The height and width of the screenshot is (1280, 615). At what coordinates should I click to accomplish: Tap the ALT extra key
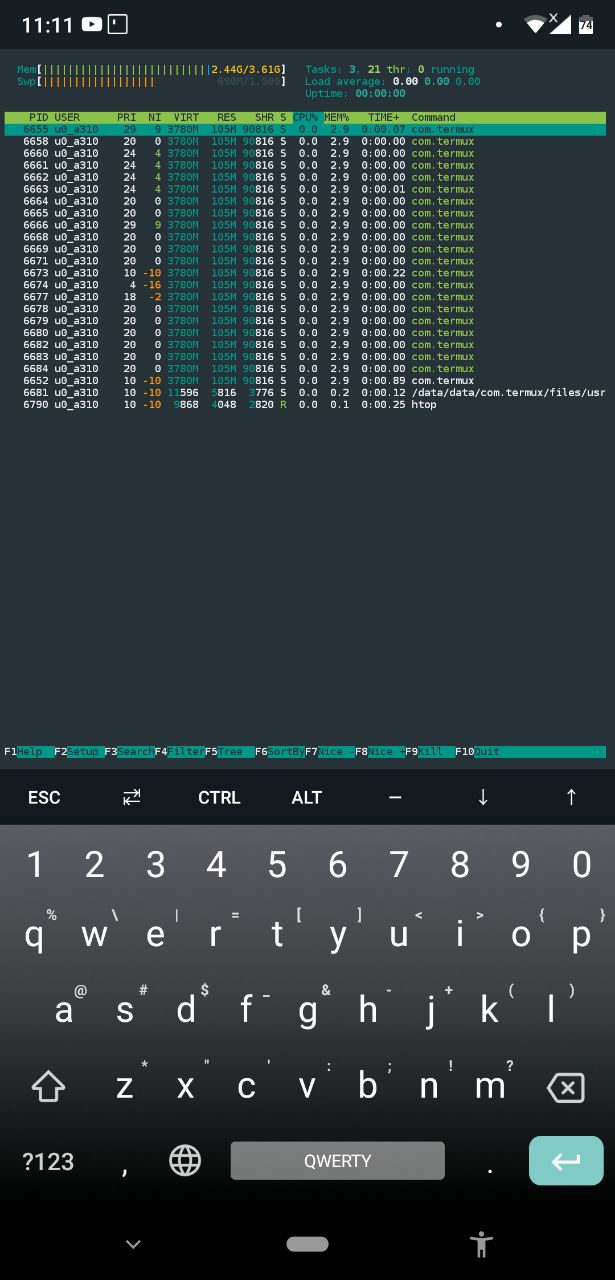point(307,797)
